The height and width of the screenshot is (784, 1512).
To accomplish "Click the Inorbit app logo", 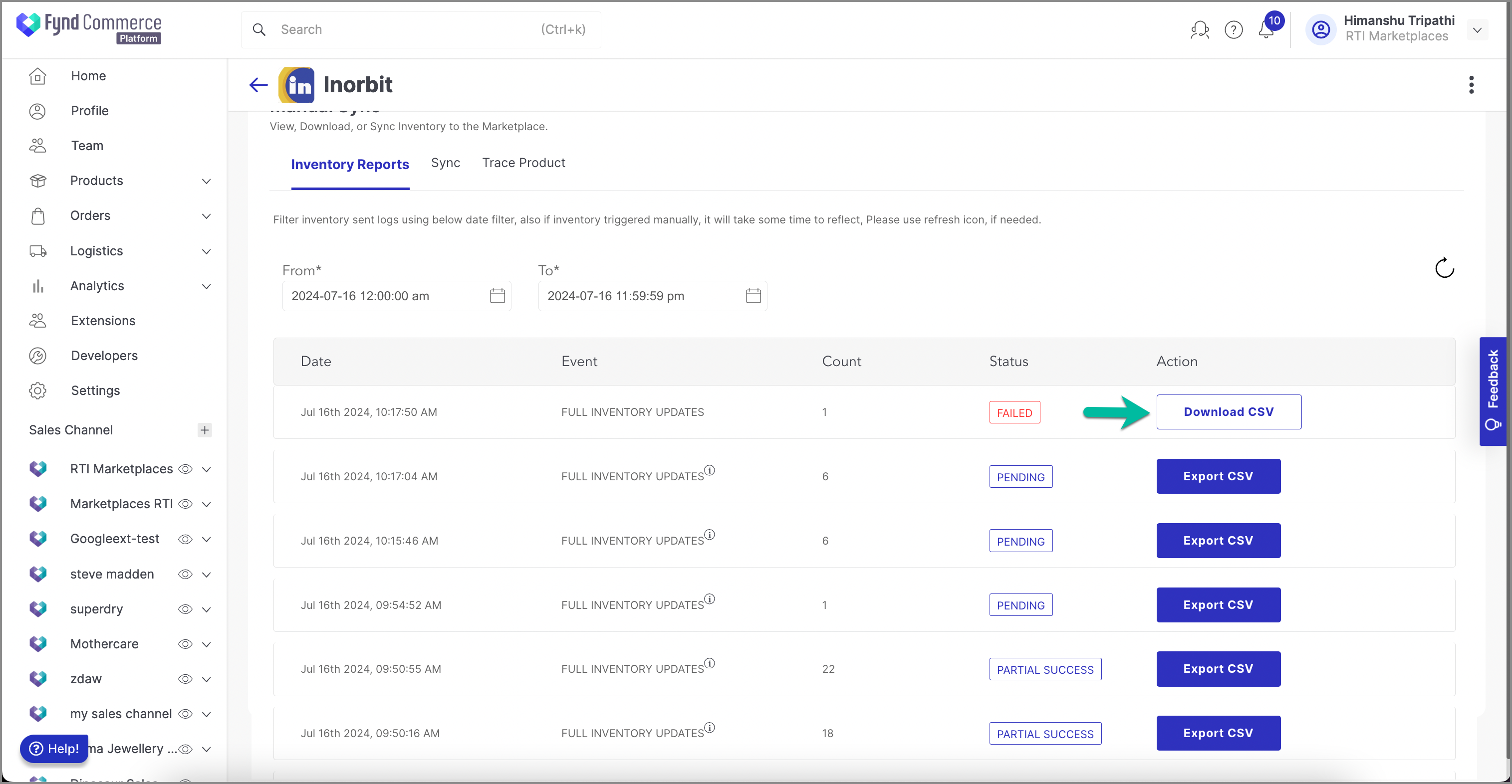I will tap(296, 84).
